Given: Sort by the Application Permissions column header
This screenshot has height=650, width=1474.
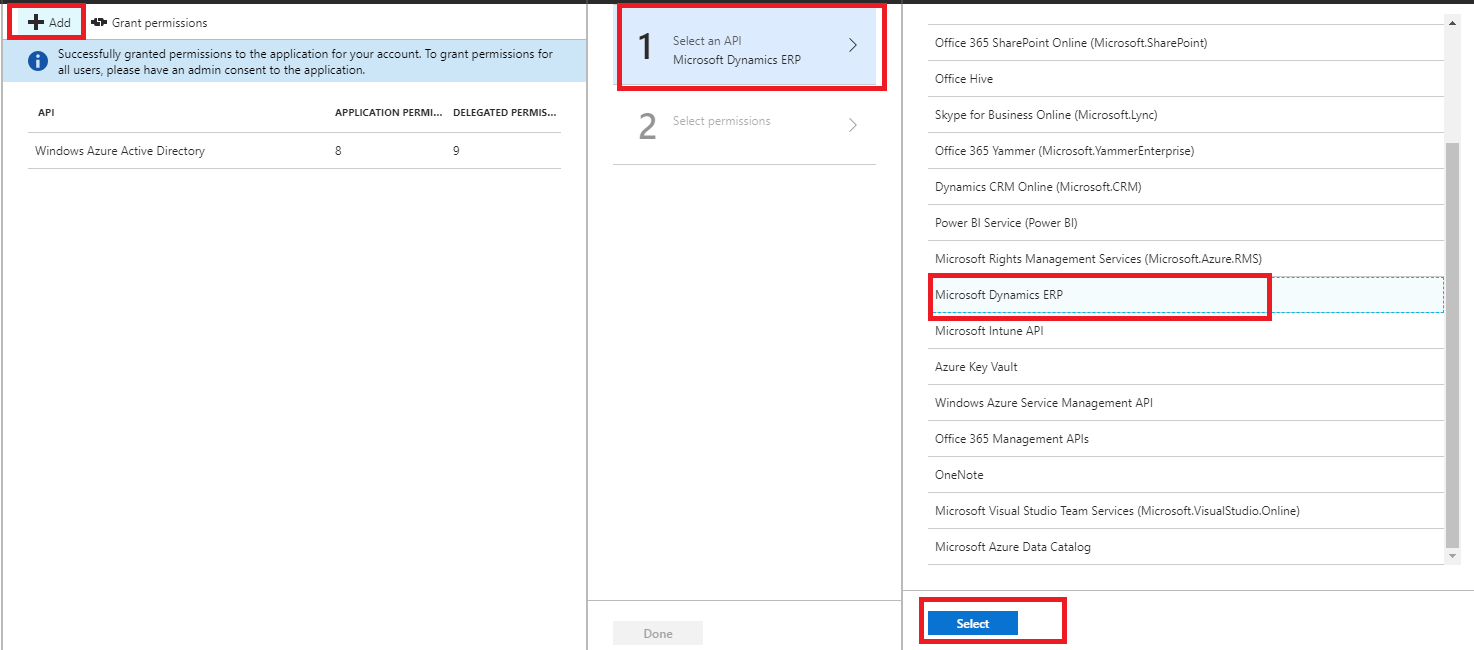Looking at the screenshot, I should click(388, 113).
